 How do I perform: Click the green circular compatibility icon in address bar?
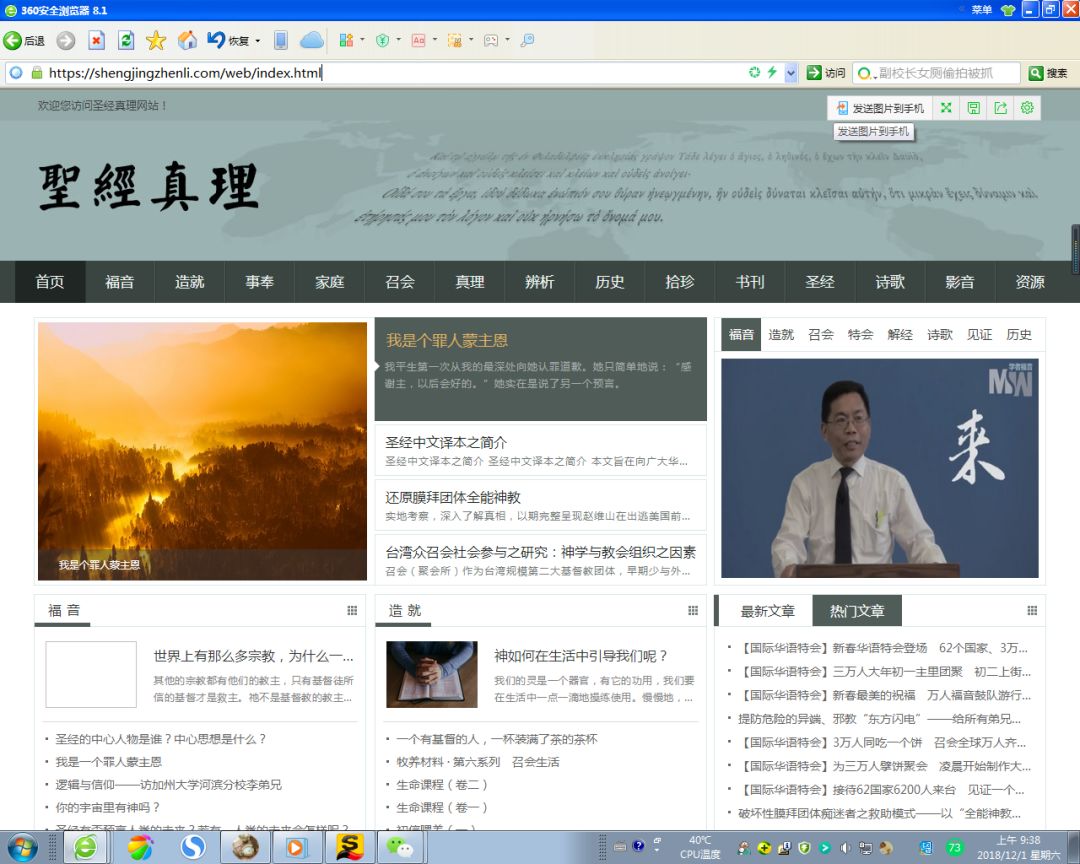click(755, 72)
